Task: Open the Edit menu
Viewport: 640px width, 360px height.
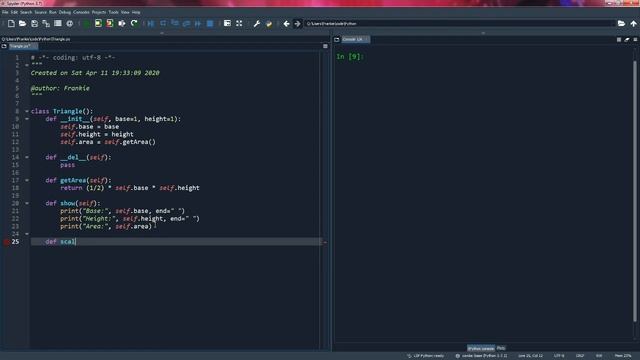Action: (14, 12)
